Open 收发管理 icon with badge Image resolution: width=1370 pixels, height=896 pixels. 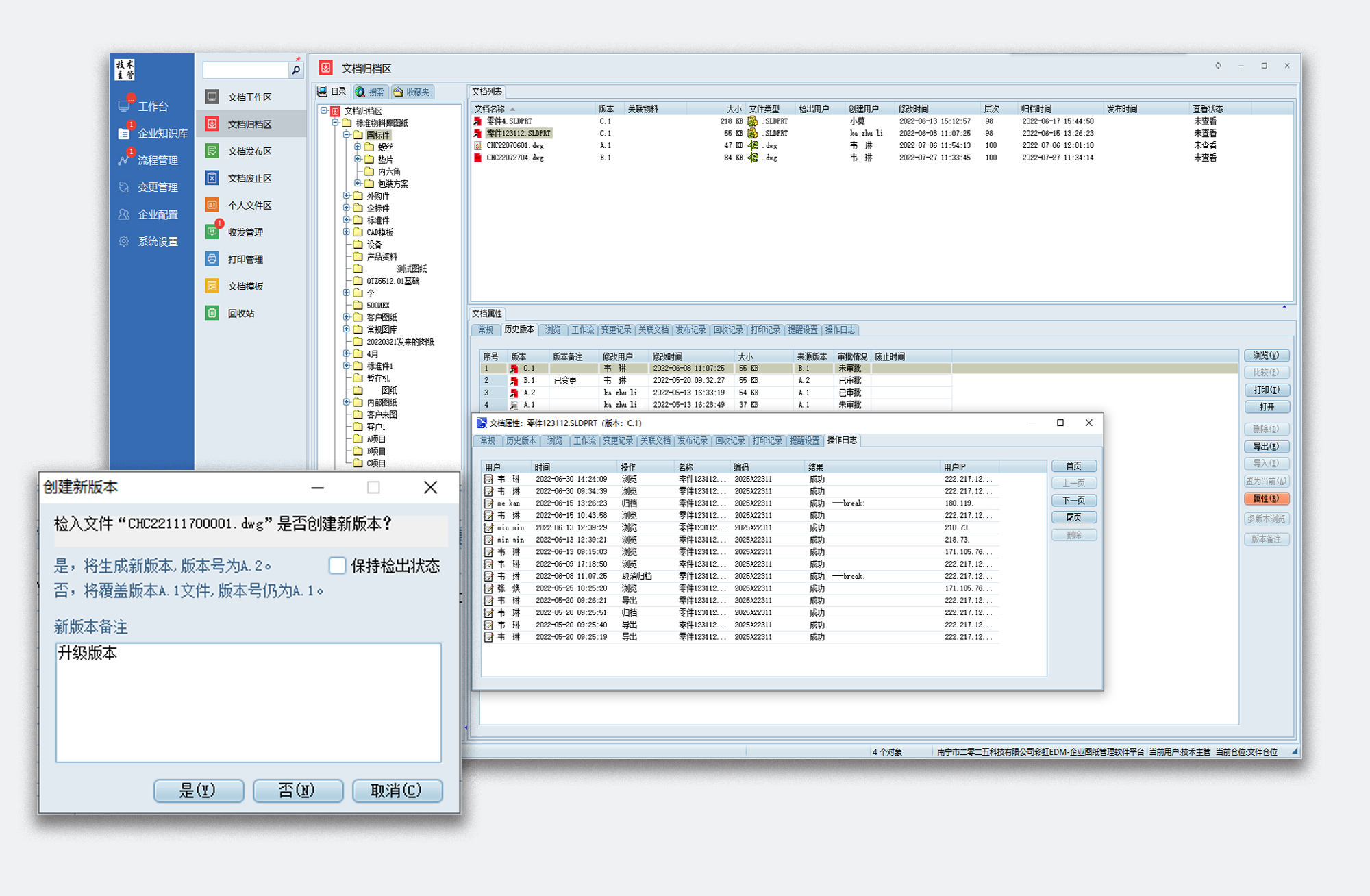click(212, 232)
